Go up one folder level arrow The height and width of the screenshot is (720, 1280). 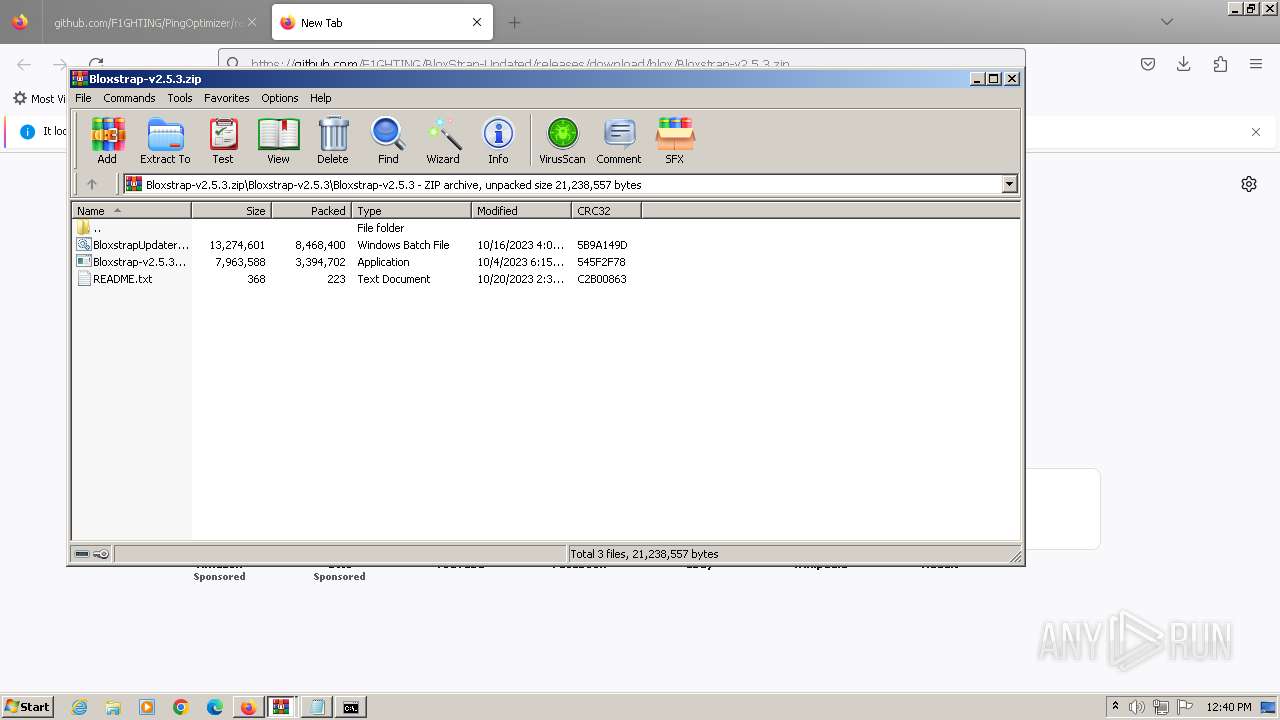[x=92, y=184]
